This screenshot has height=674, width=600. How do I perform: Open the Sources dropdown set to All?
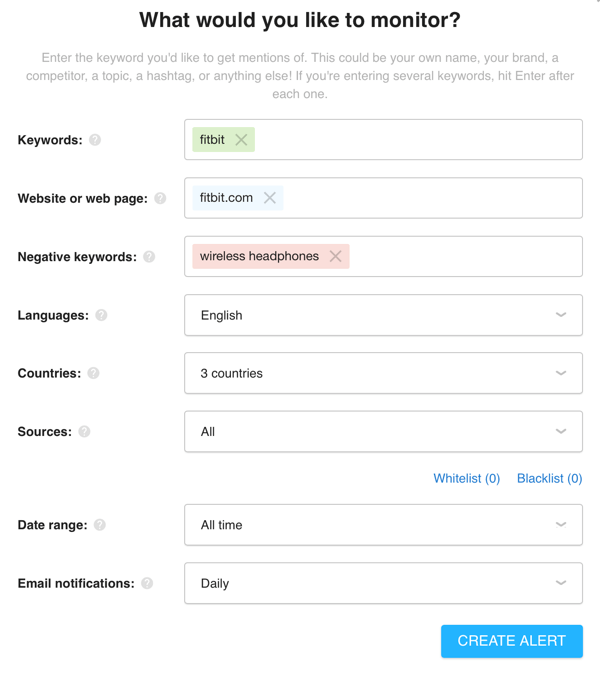[383, 432]
